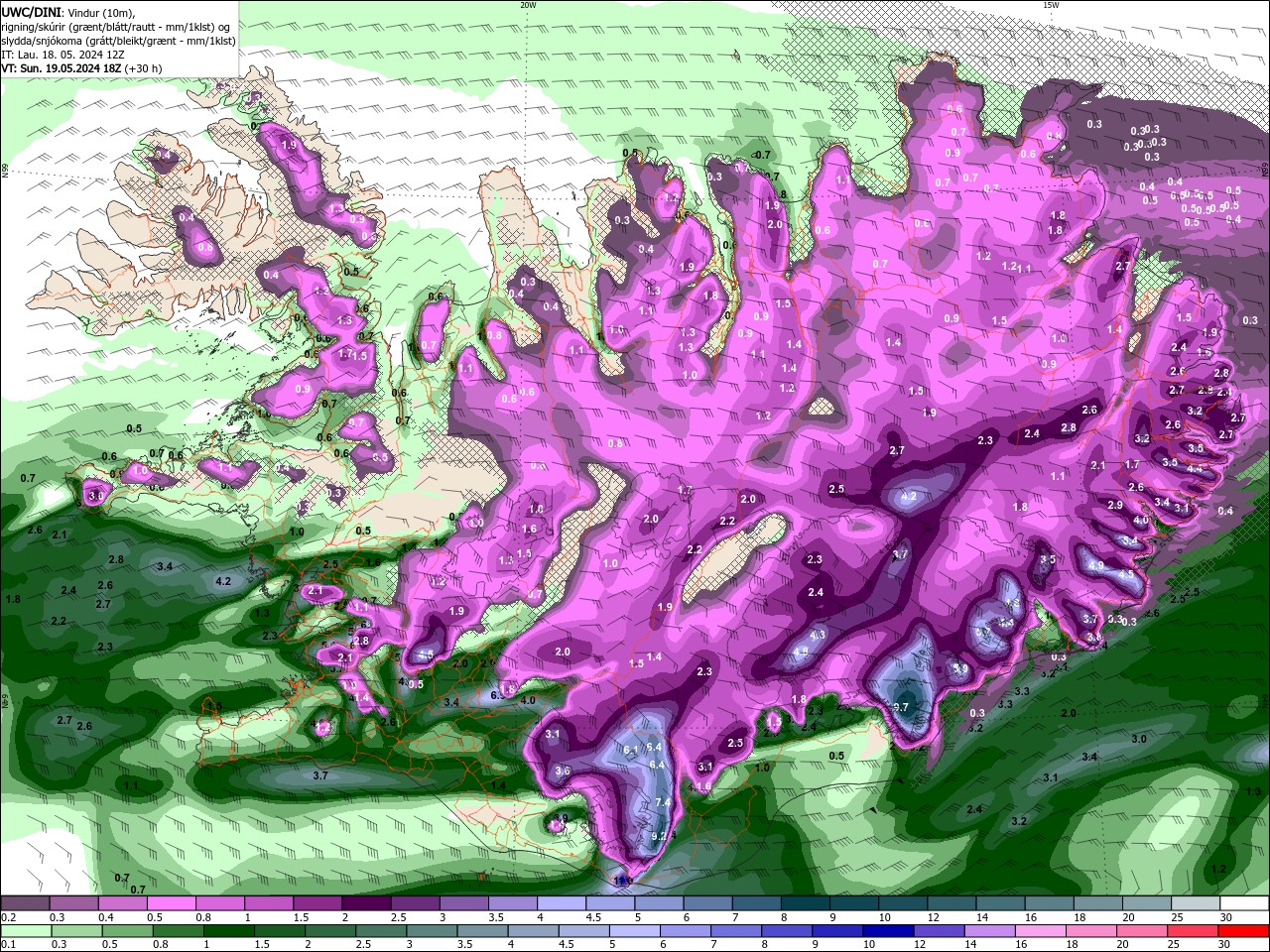Click the light periwinkle swatch labeled 4 in upper legend row
This screenshot has width=1270, height=952.
(x=560, y=903)
